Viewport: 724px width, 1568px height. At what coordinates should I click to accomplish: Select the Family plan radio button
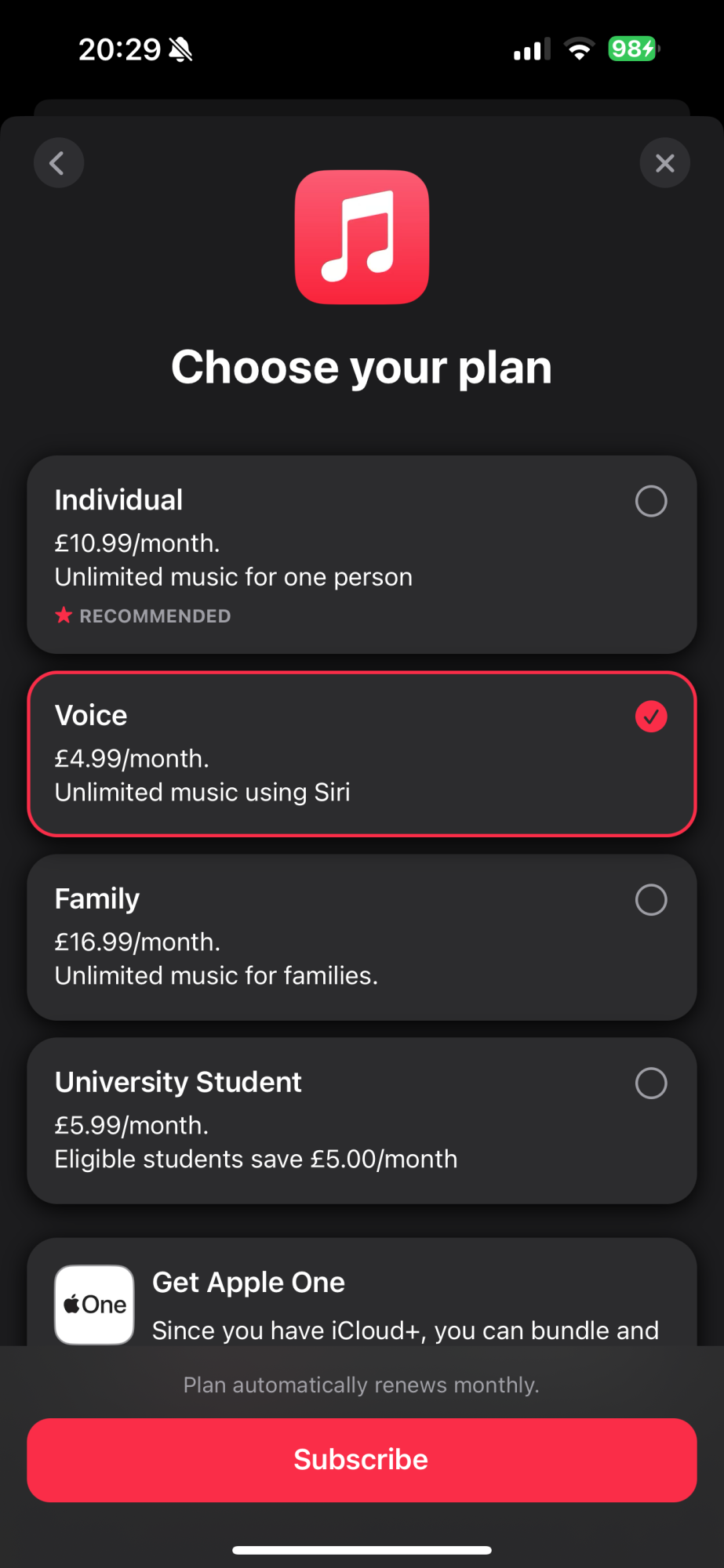pyautogui.click(x=651, y=900)
